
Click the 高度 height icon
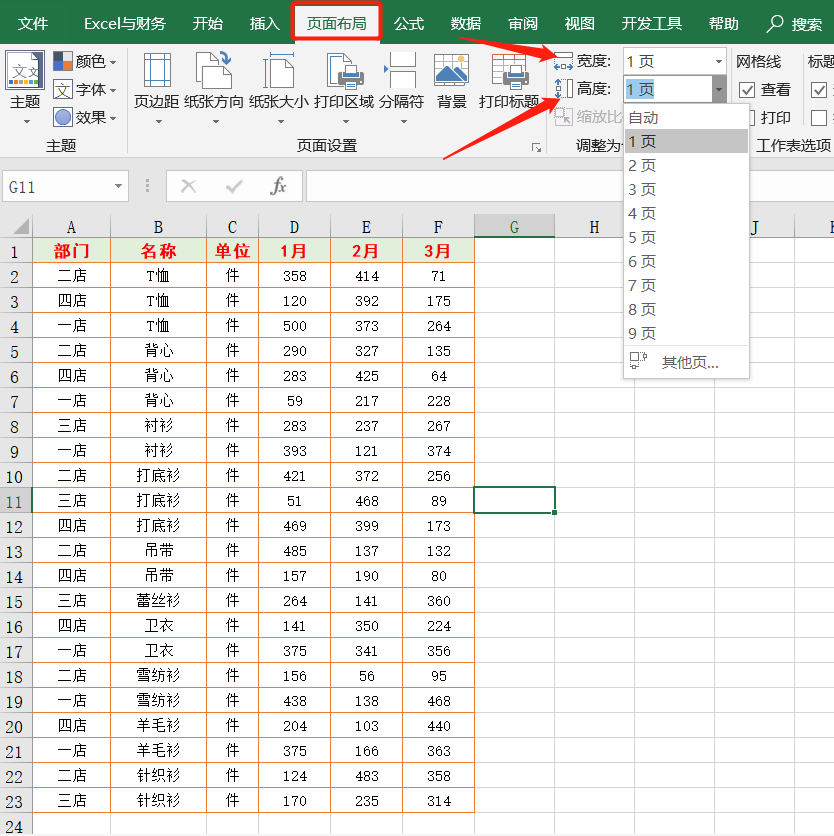[x=563, y=89]
